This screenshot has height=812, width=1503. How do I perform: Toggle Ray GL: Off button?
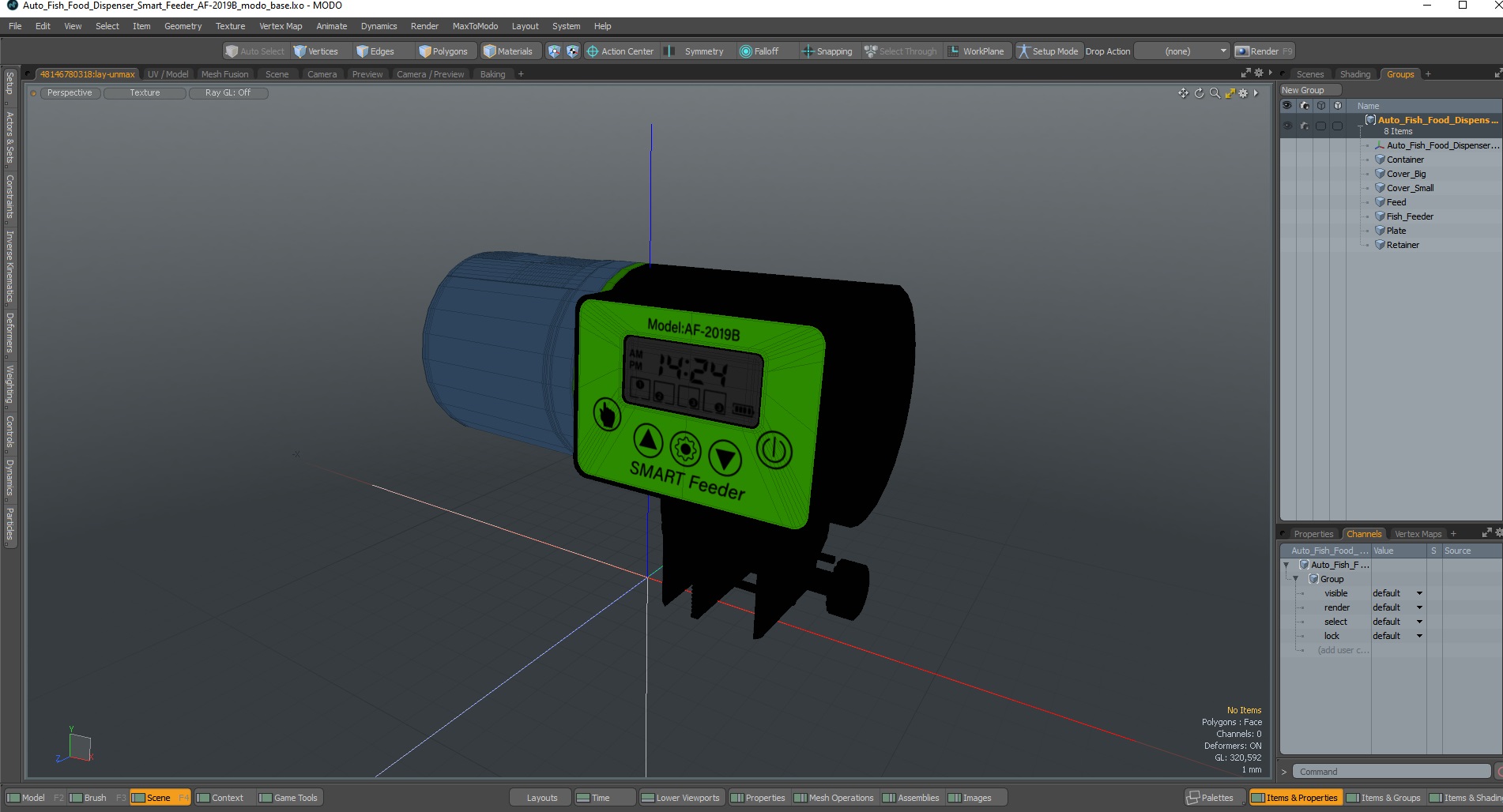tap(228, 93)
